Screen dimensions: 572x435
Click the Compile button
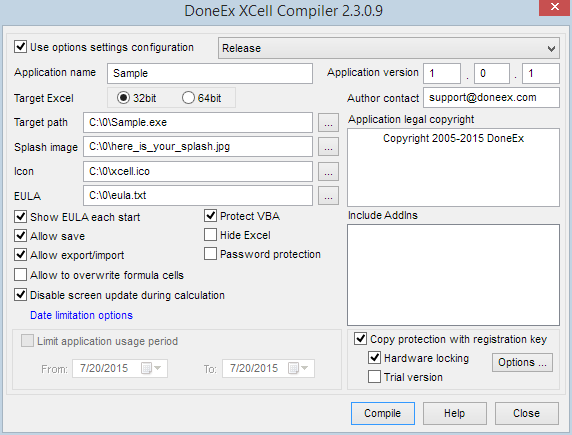383,413
